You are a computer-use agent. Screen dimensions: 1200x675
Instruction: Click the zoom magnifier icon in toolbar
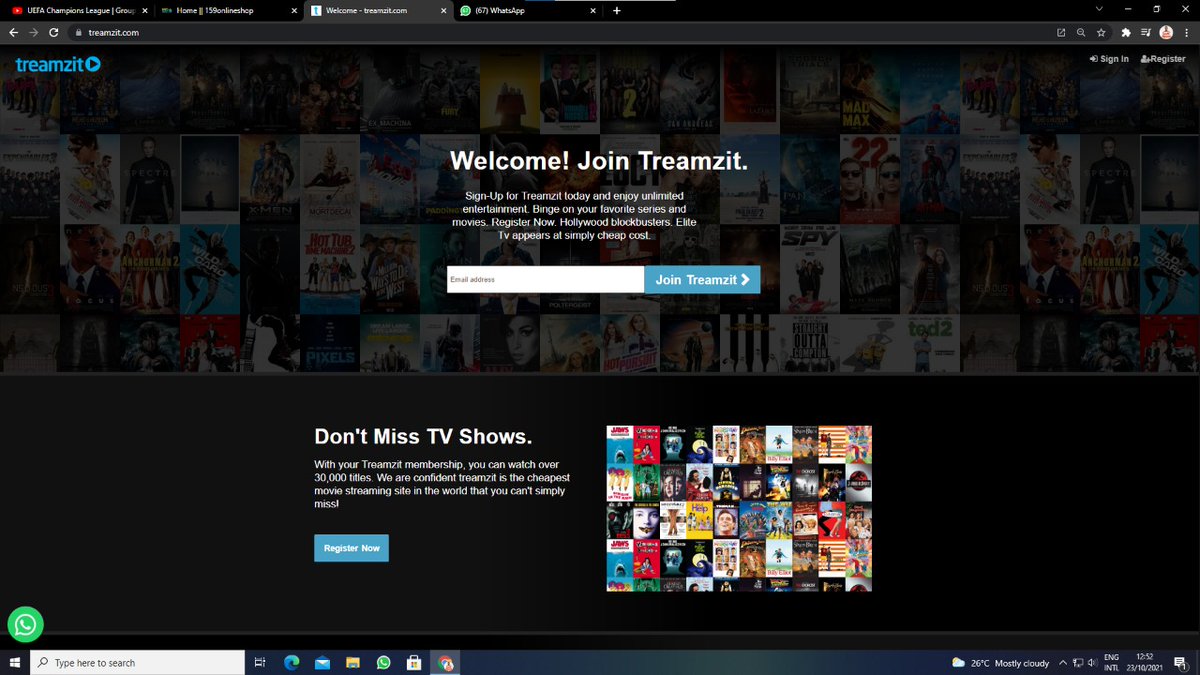click(1080, 31)
